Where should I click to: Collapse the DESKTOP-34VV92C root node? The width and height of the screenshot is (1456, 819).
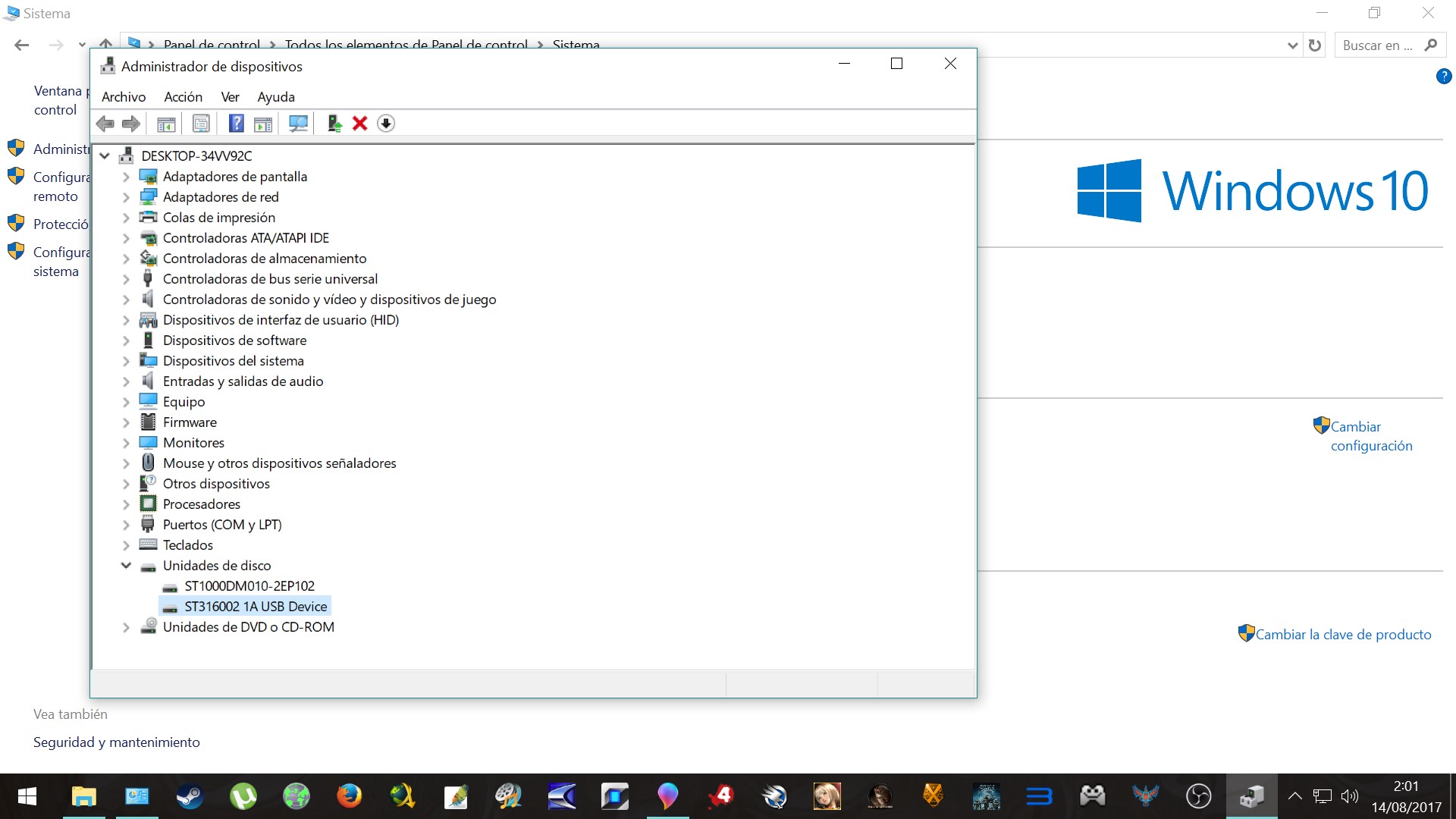[x=105, y=156]
